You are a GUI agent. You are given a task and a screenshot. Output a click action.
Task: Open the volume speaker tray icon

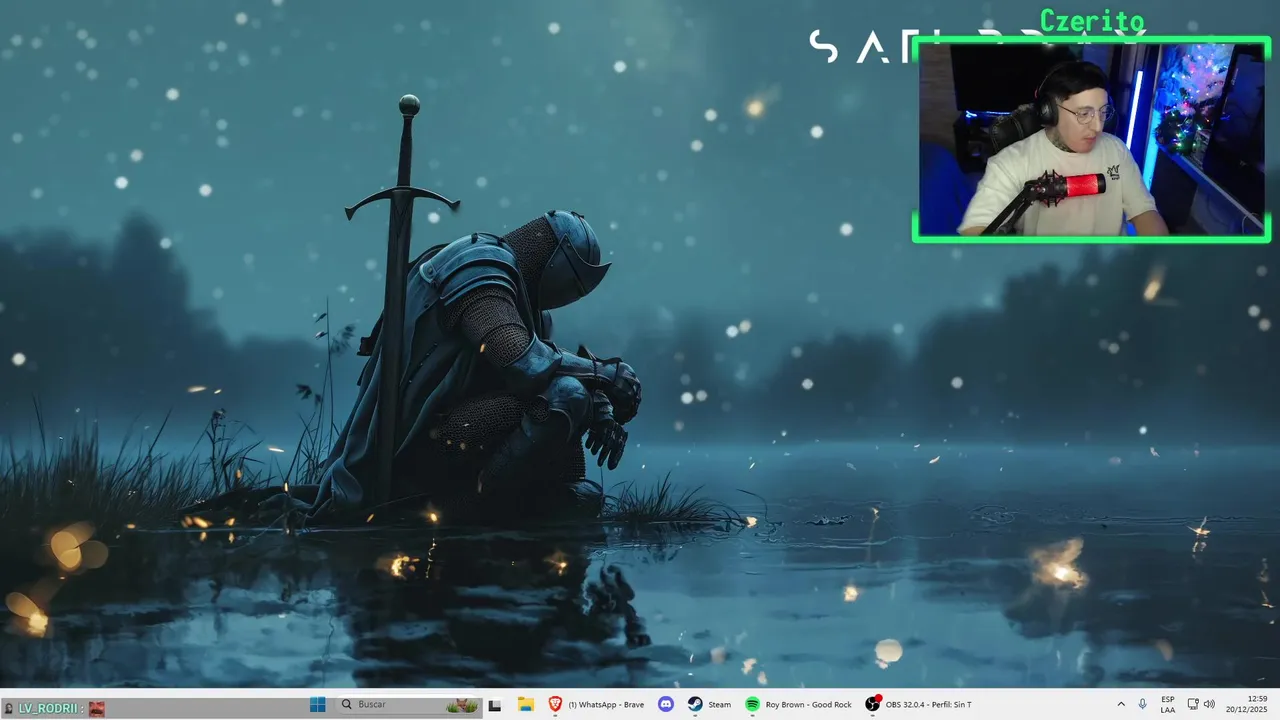(1209, 704)
